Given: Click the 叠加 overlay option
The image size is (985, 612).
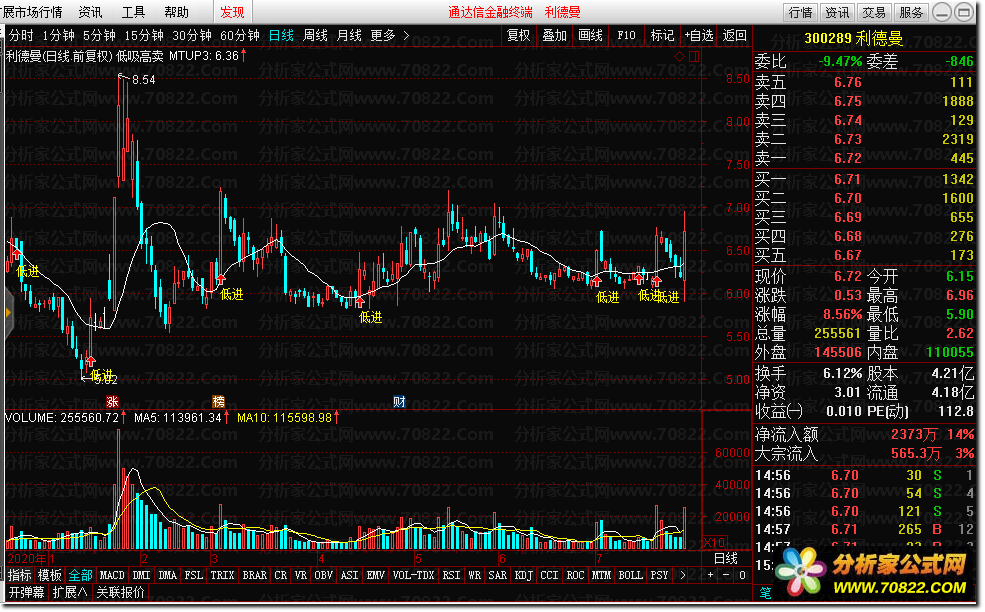Looking at the screenshot, I should pos(555,36).
